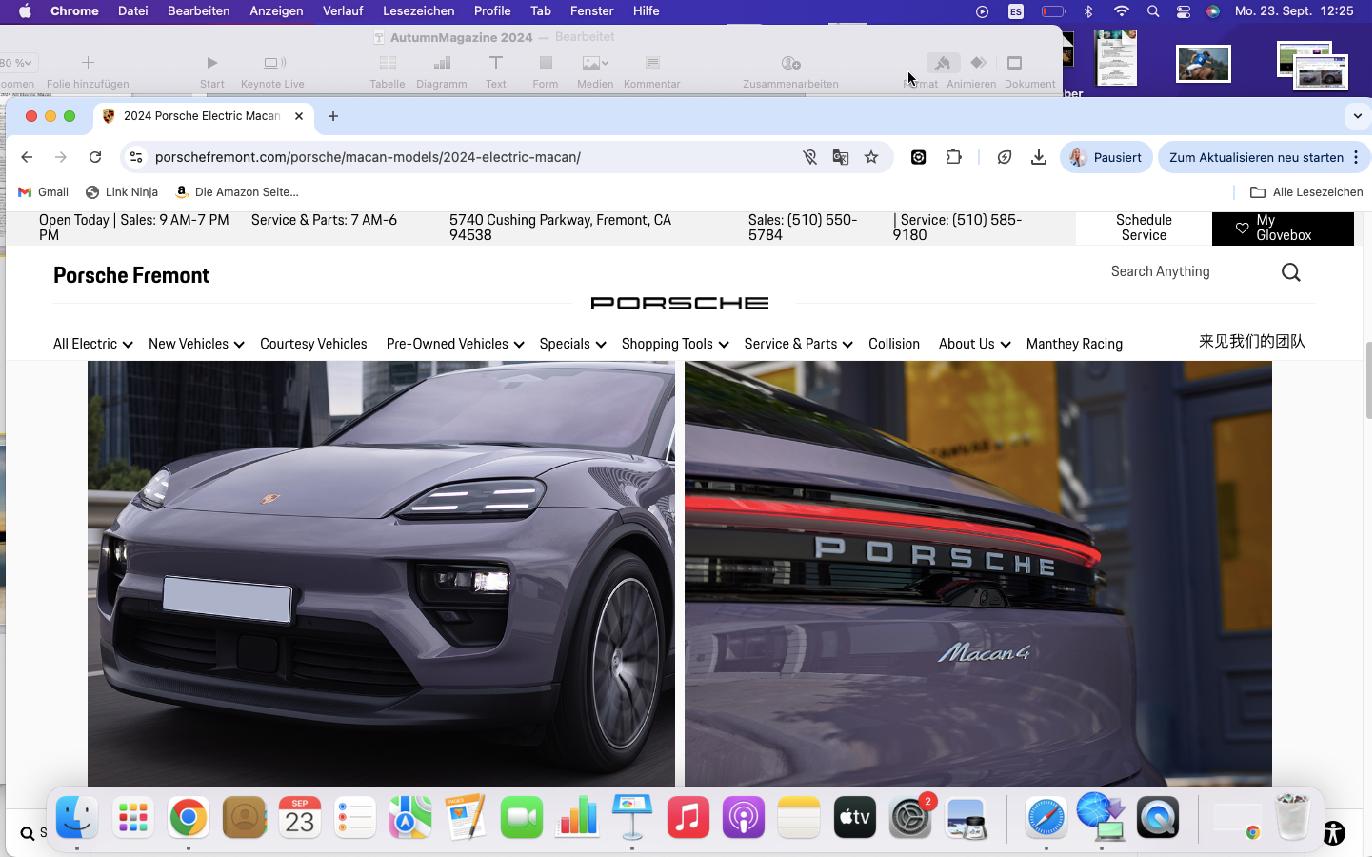Open the Manthey Racing link

tap(1074, 344)
